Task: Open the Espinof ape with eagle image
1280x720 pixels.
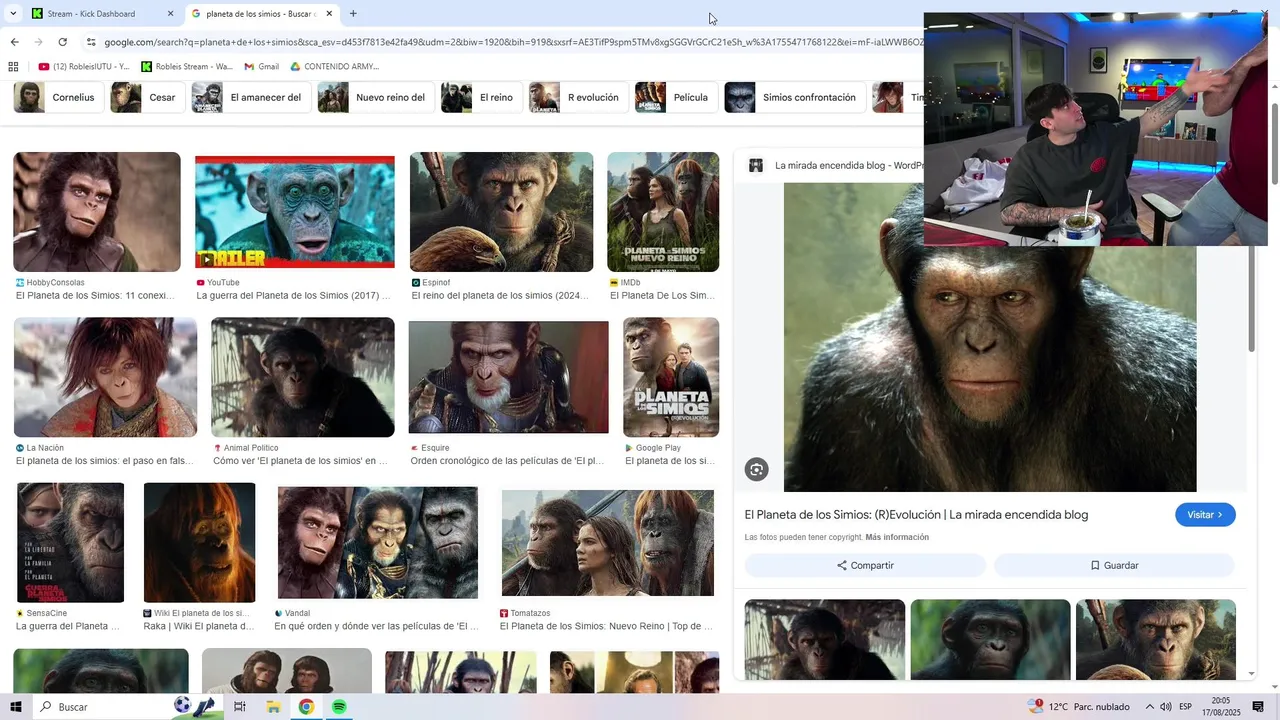Action: [501, 212]
